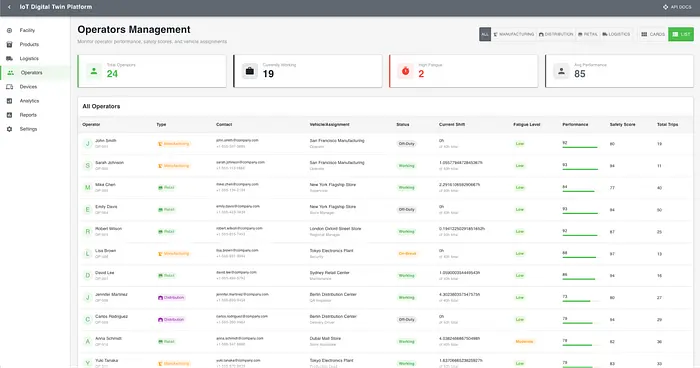Click Mike Chen's M avatar
Screen dimensions: 700x368
[x=88, y=188]
